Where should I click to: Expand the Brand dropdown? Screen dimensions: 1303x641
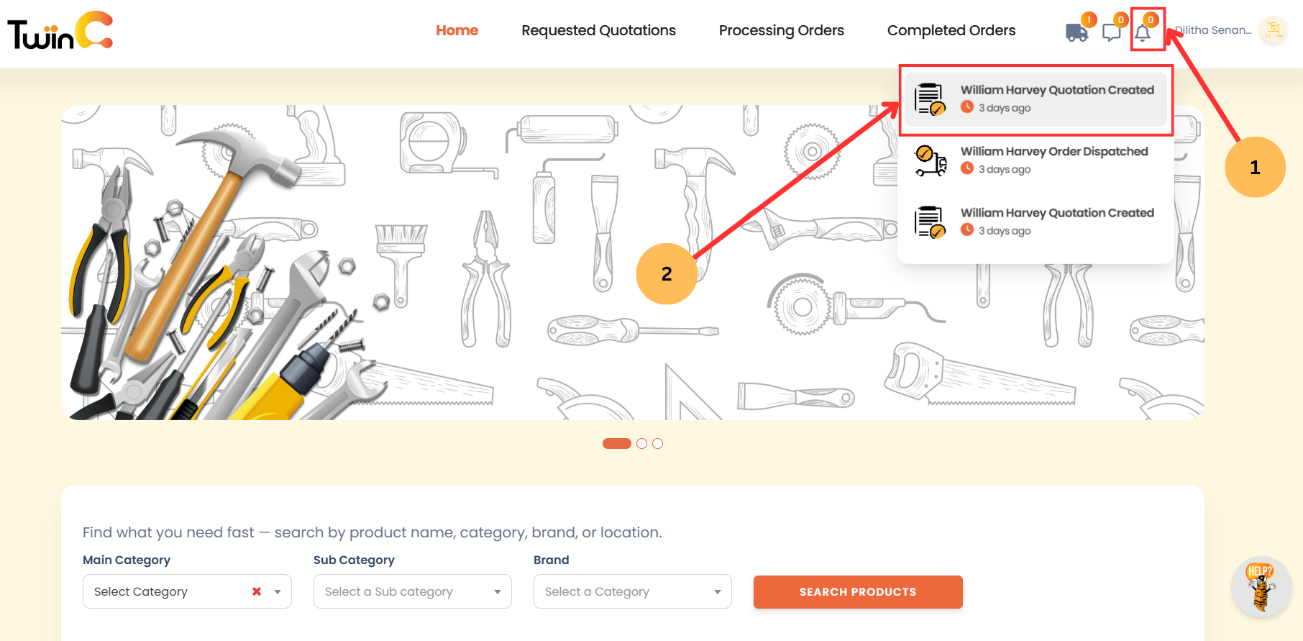[x=631, y=592]
